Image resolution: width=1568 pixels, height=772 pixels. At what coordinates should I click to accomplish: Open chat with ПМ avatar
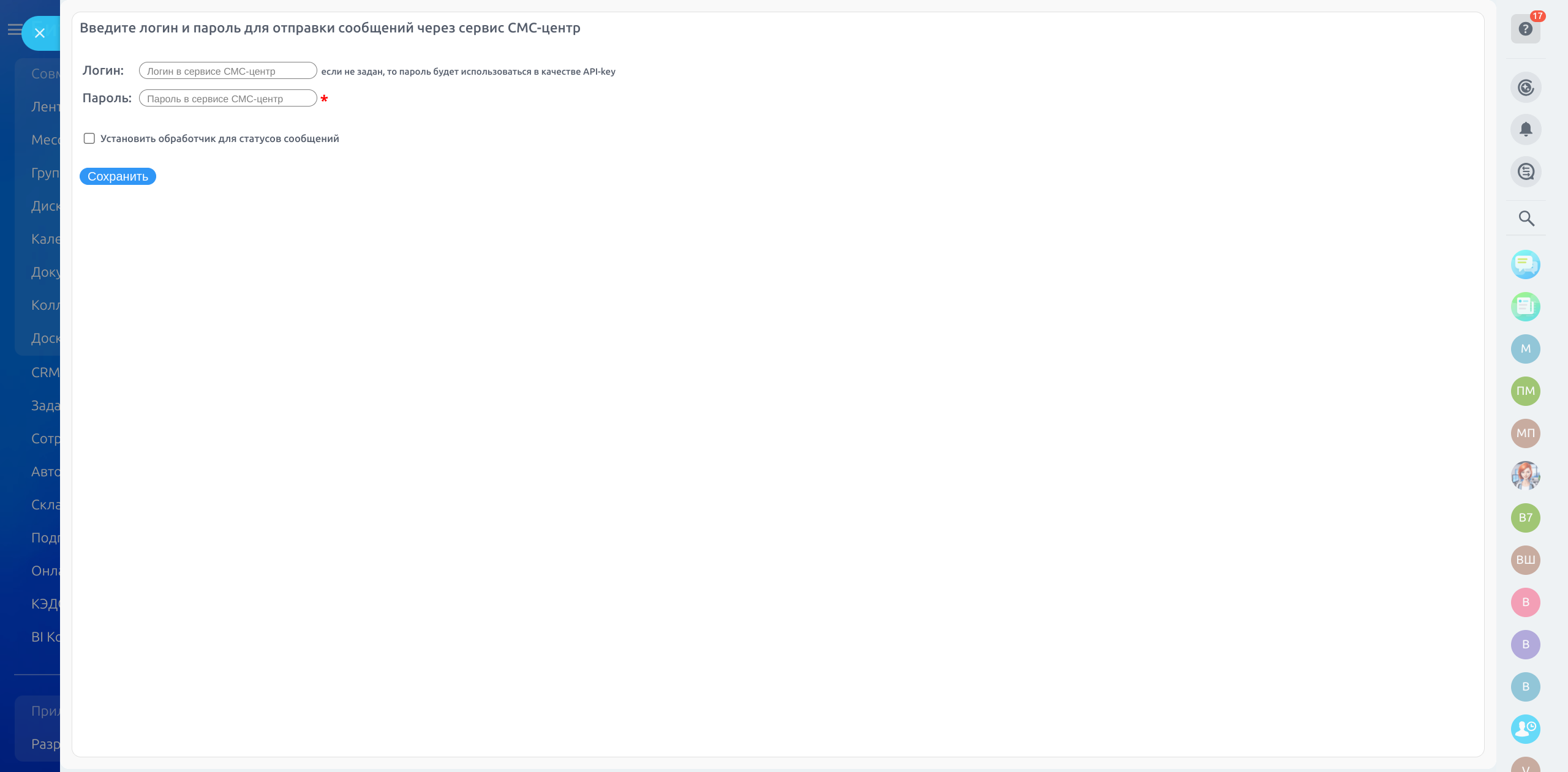click(1526, 391)
